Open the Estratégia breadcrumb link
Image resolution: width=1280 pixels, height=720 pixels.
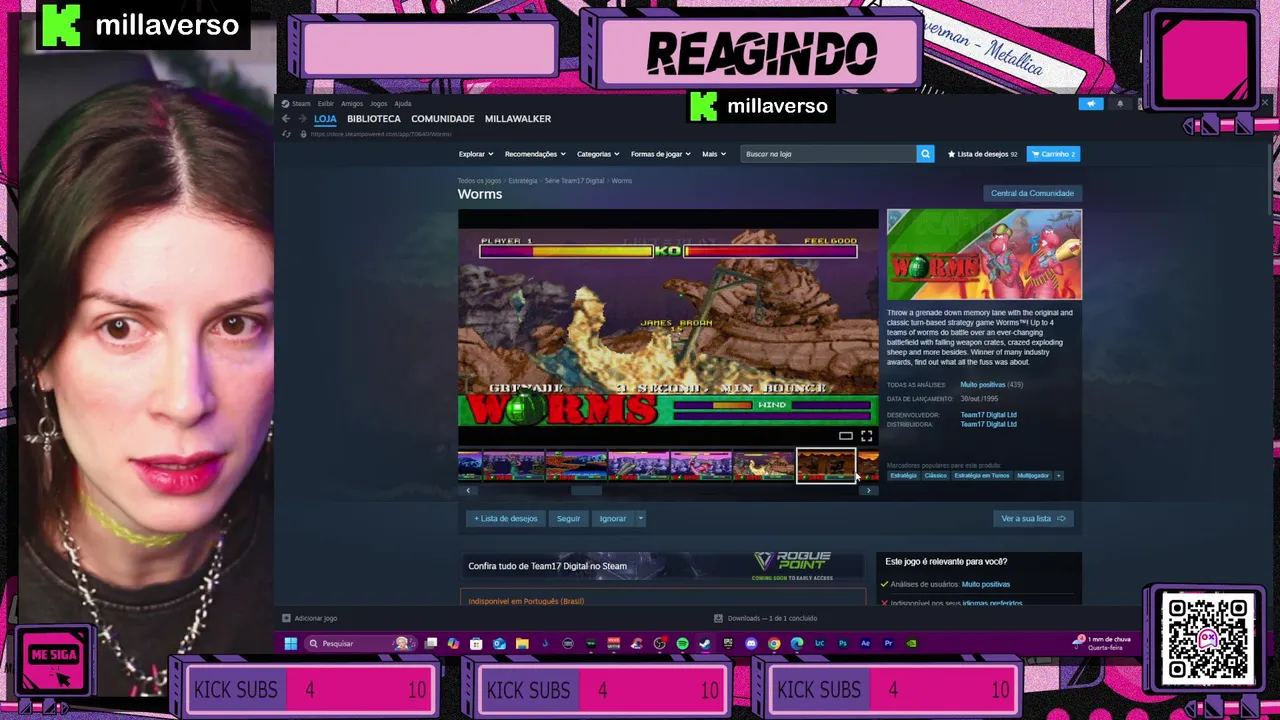522,181
